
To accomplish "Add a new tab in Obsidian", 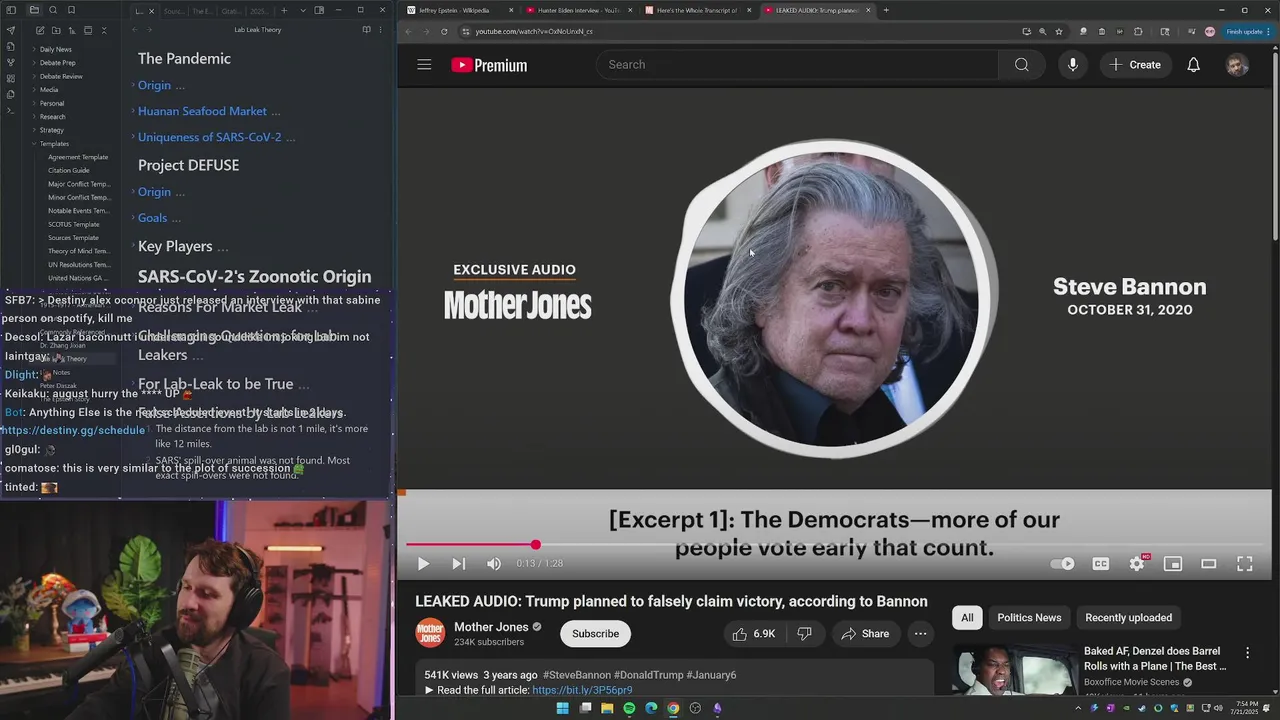I will tap(284, 10).
